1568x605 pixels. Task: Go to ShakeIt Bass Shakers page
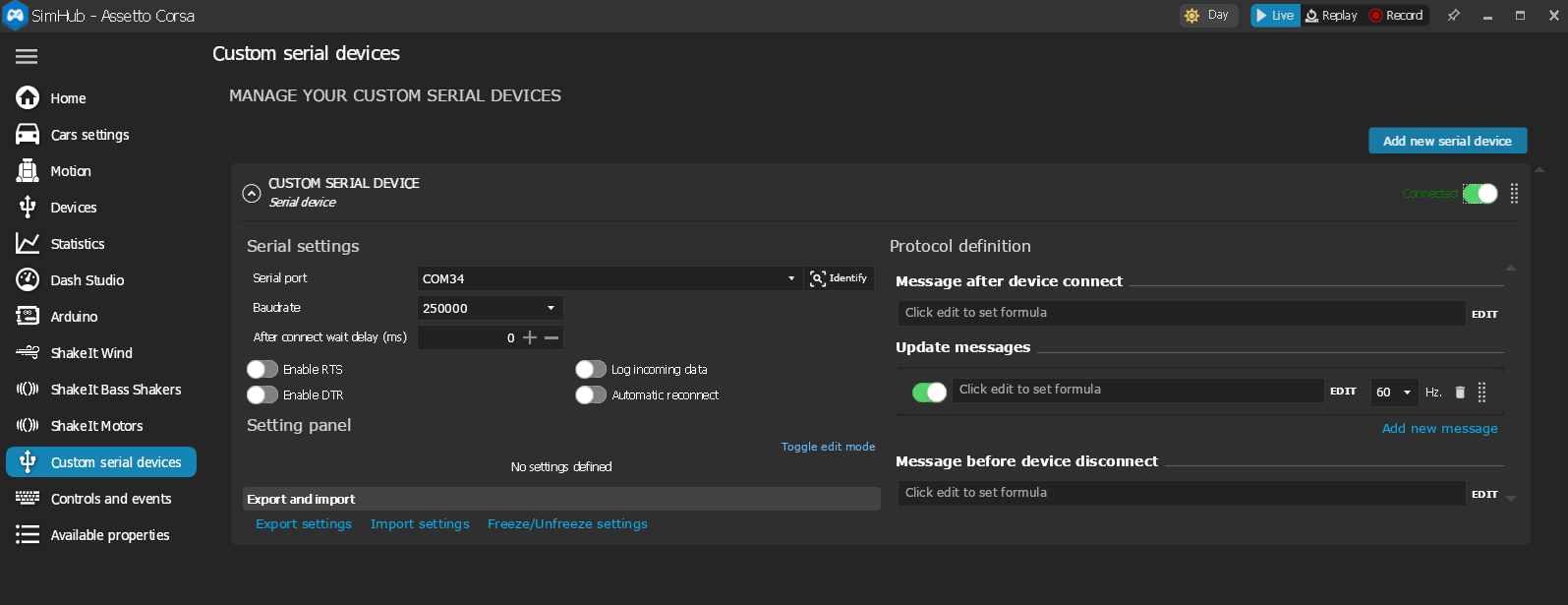[115, 390]
